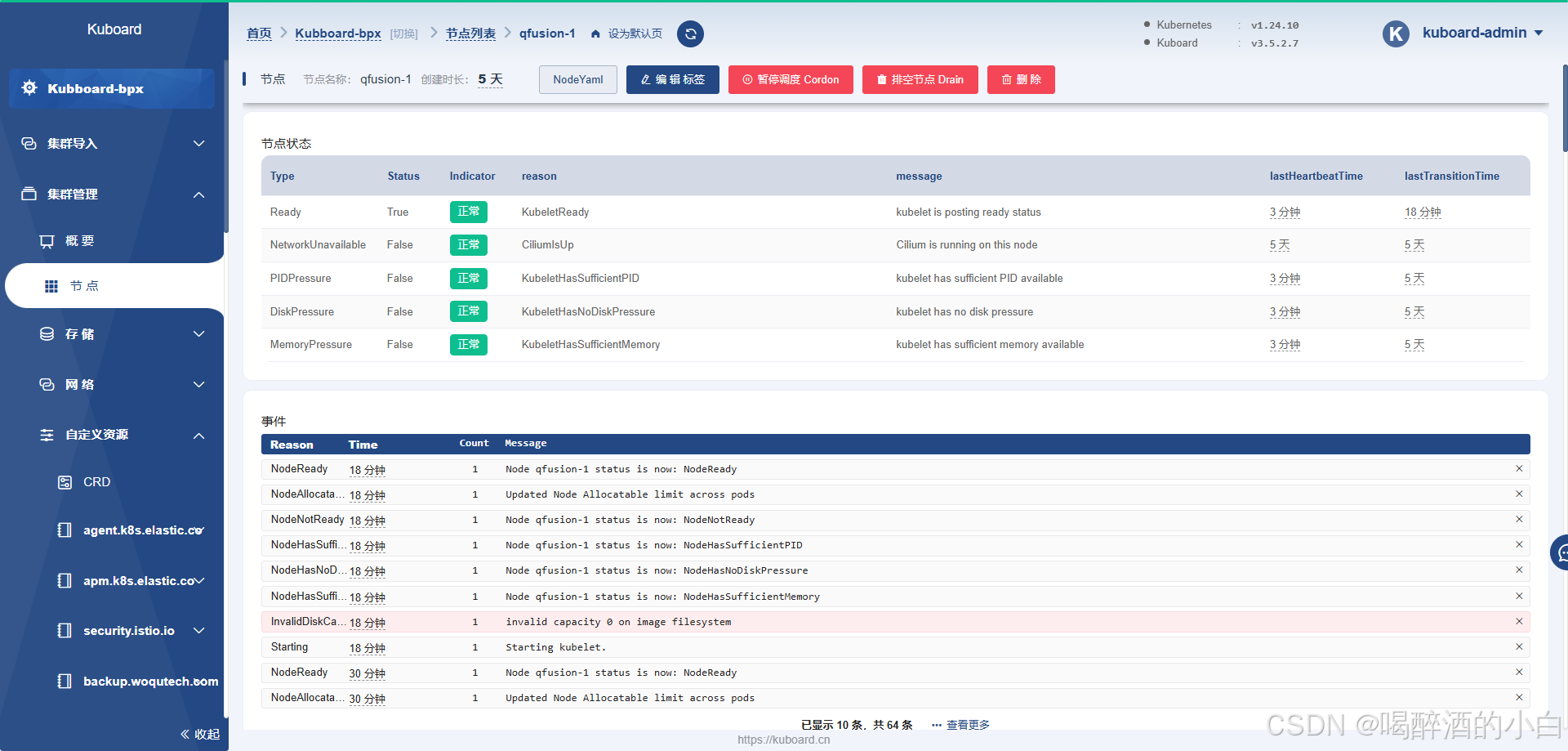Collapse the 集群管理 sidebar section
Viewport: 1568px width, 751px height.
(x=198, y=194)
